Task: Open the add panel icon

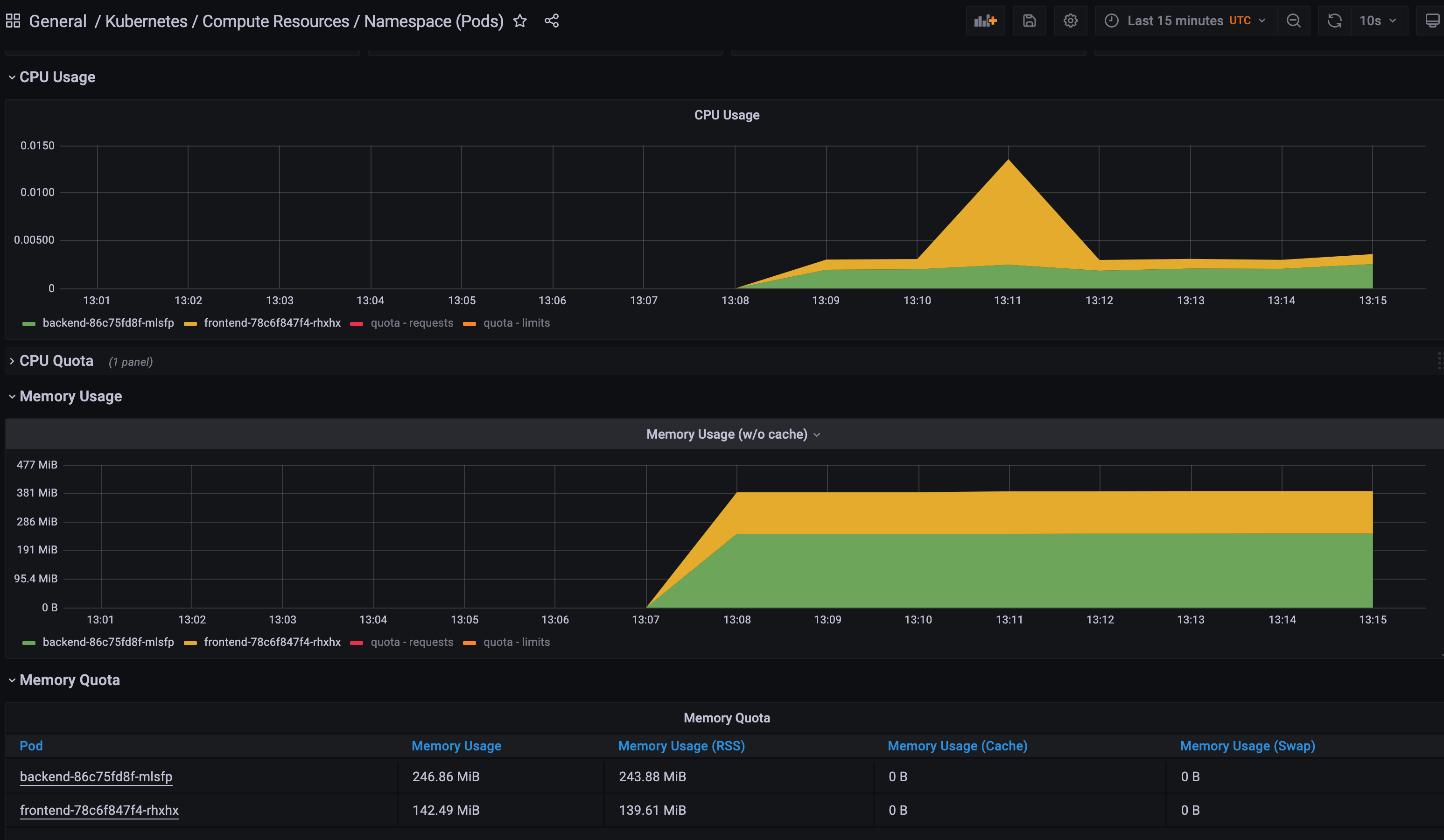Action: pyautogui.click(x=985, y=21)
